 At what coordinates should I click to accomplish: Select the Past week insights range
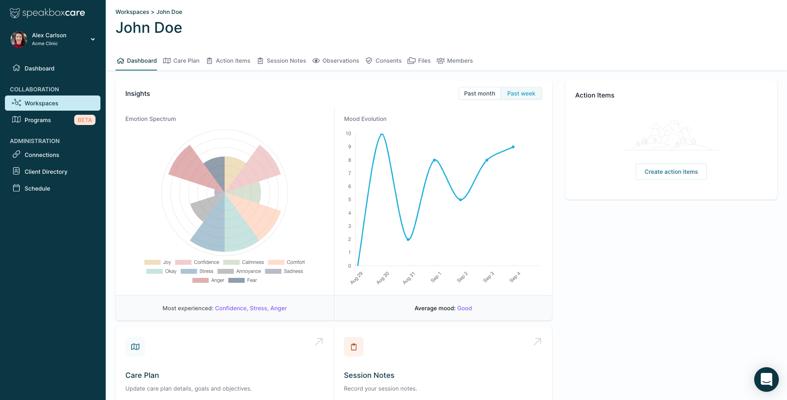click(521, 93)
